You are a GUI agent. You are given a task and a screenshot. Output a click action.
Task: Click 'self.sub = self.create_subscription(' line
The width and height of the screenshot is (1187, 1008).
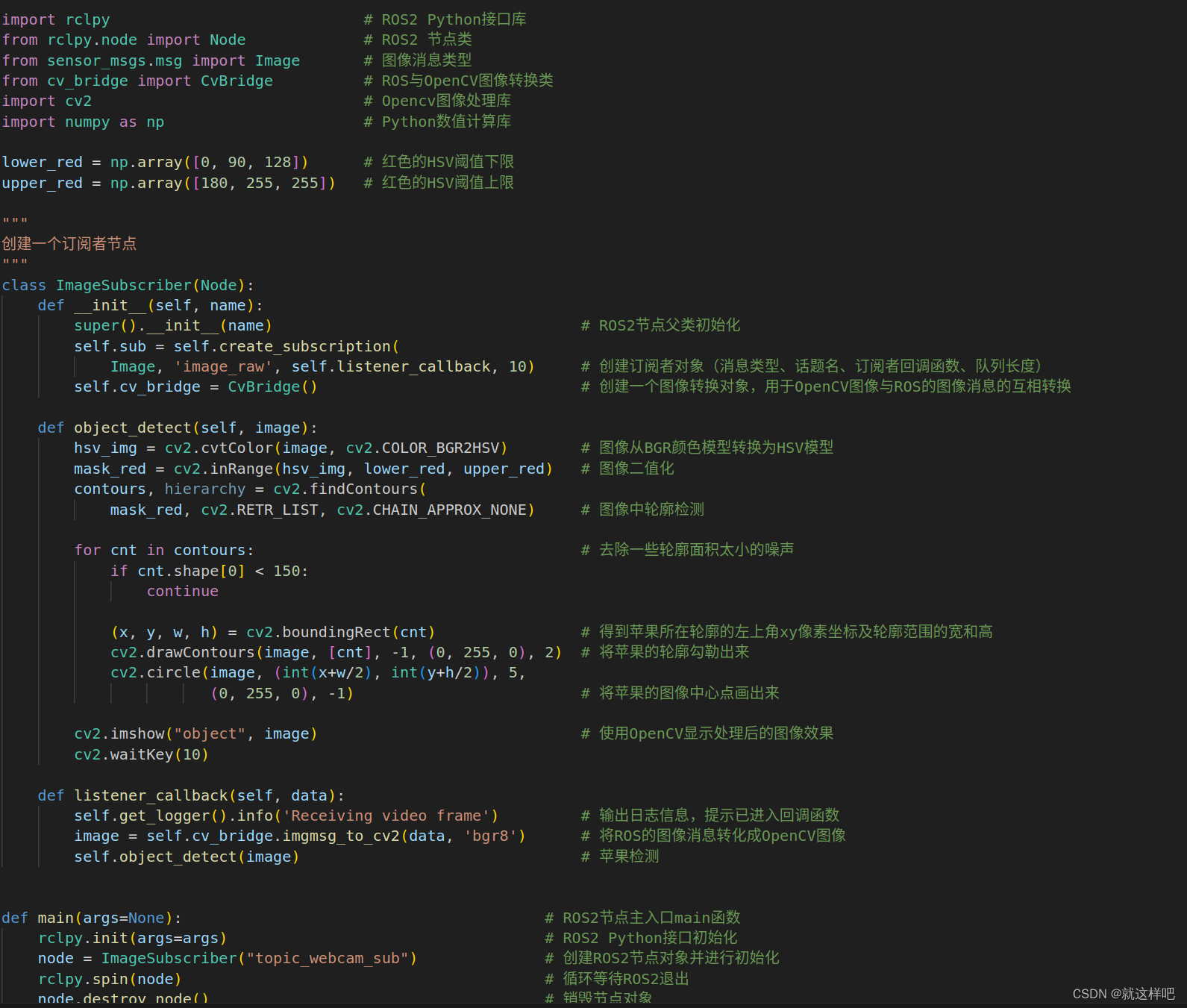(237, 346)
